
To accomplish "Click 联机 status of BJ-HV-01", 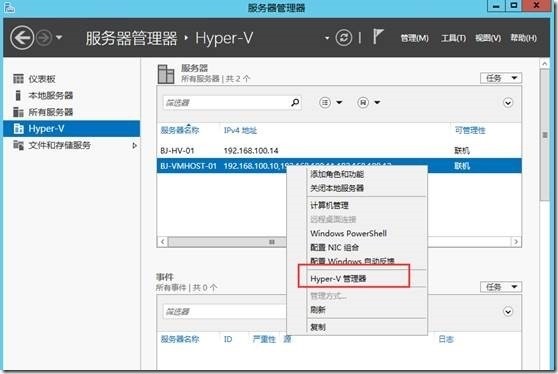I will [x=462, y=151].
